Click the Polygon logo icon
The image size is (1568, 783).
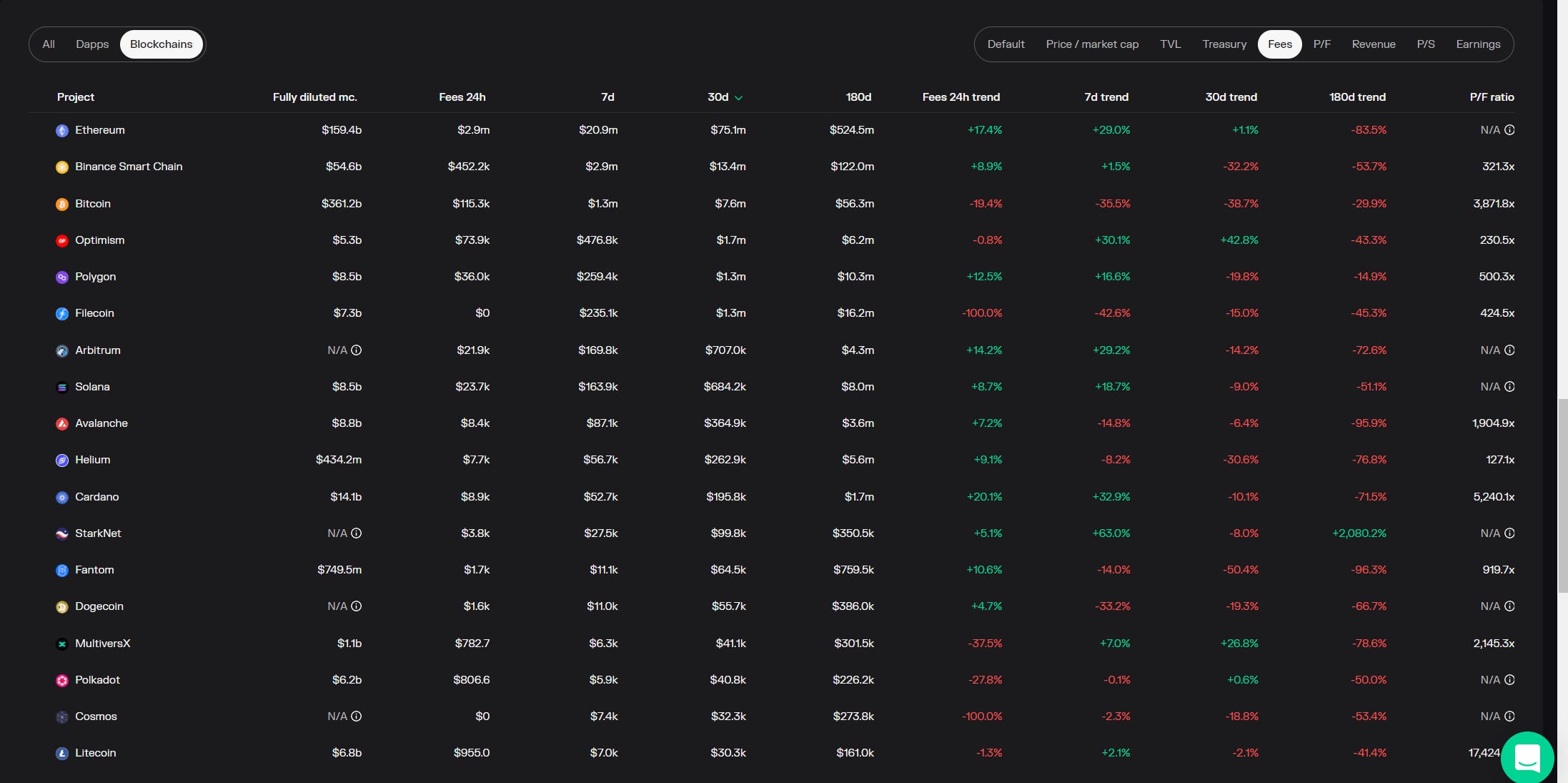(x=62, y=277)
